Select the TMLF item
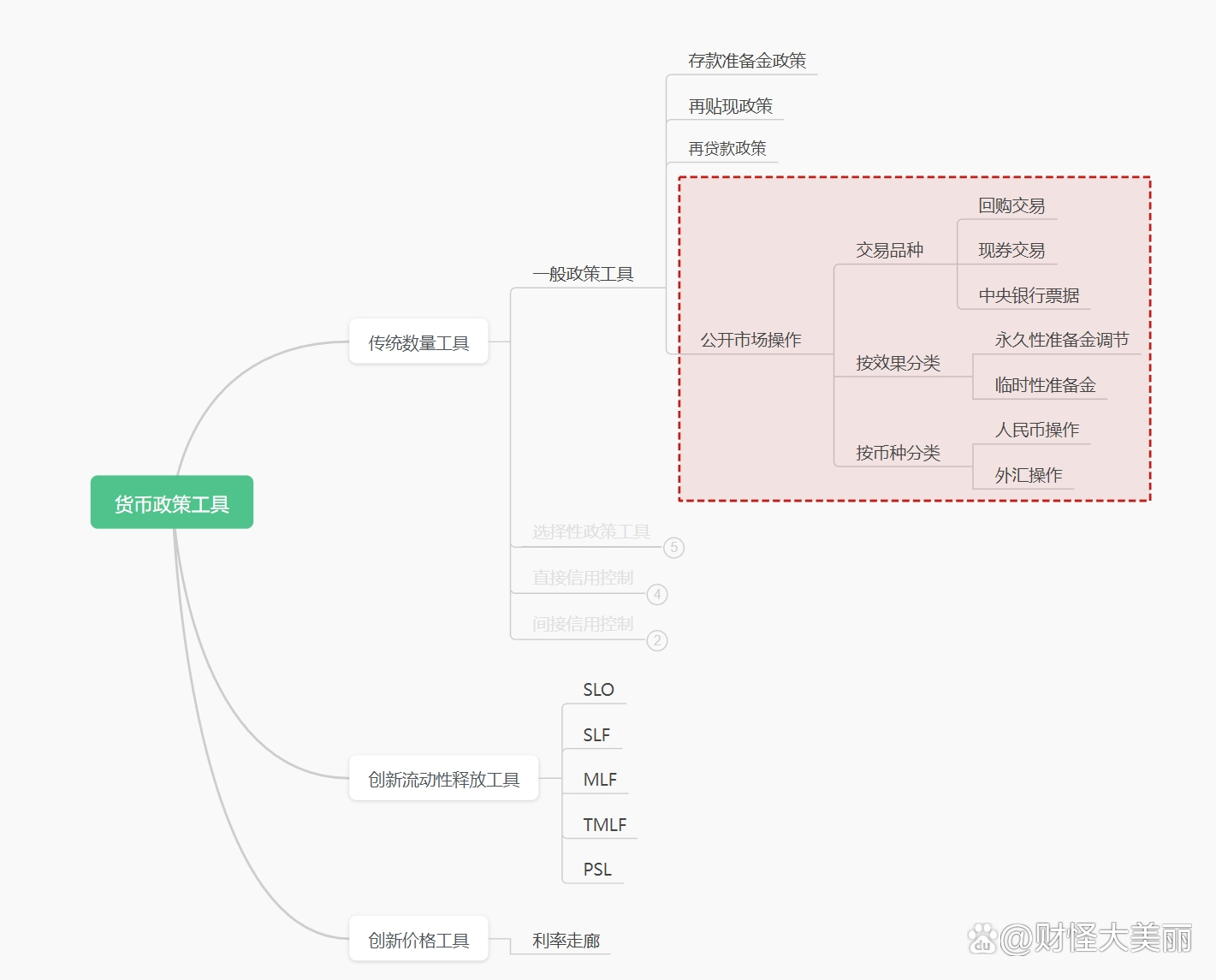 (x=604, y=825)
